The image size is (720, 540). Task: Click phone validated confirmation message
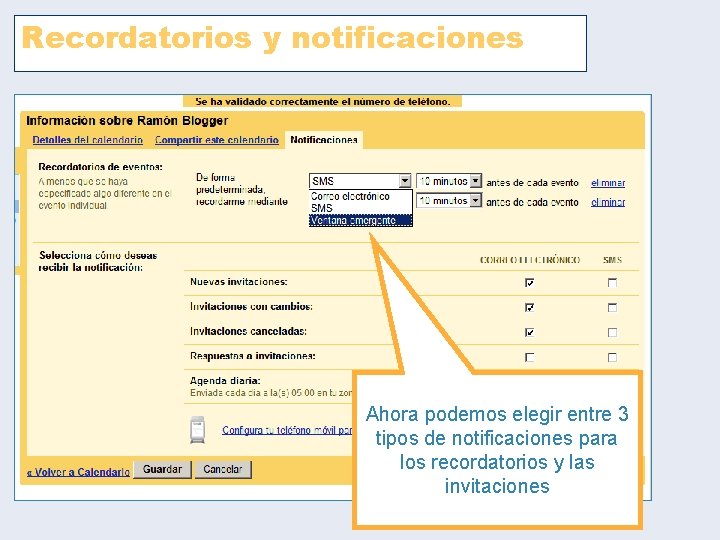tap(322, 101)
